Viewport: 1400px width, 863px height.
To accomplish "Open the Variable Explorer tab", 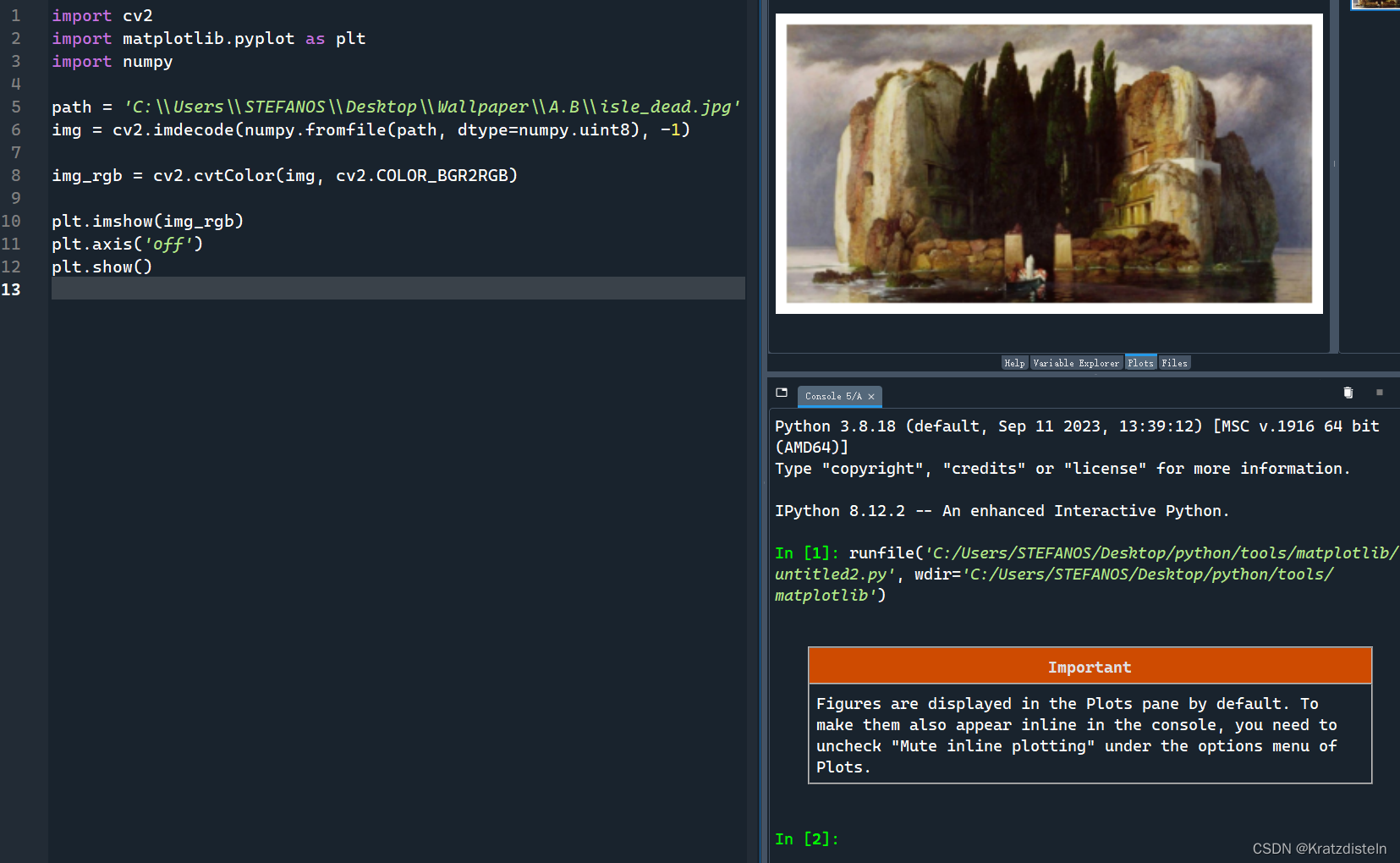I will [1076, 363].
